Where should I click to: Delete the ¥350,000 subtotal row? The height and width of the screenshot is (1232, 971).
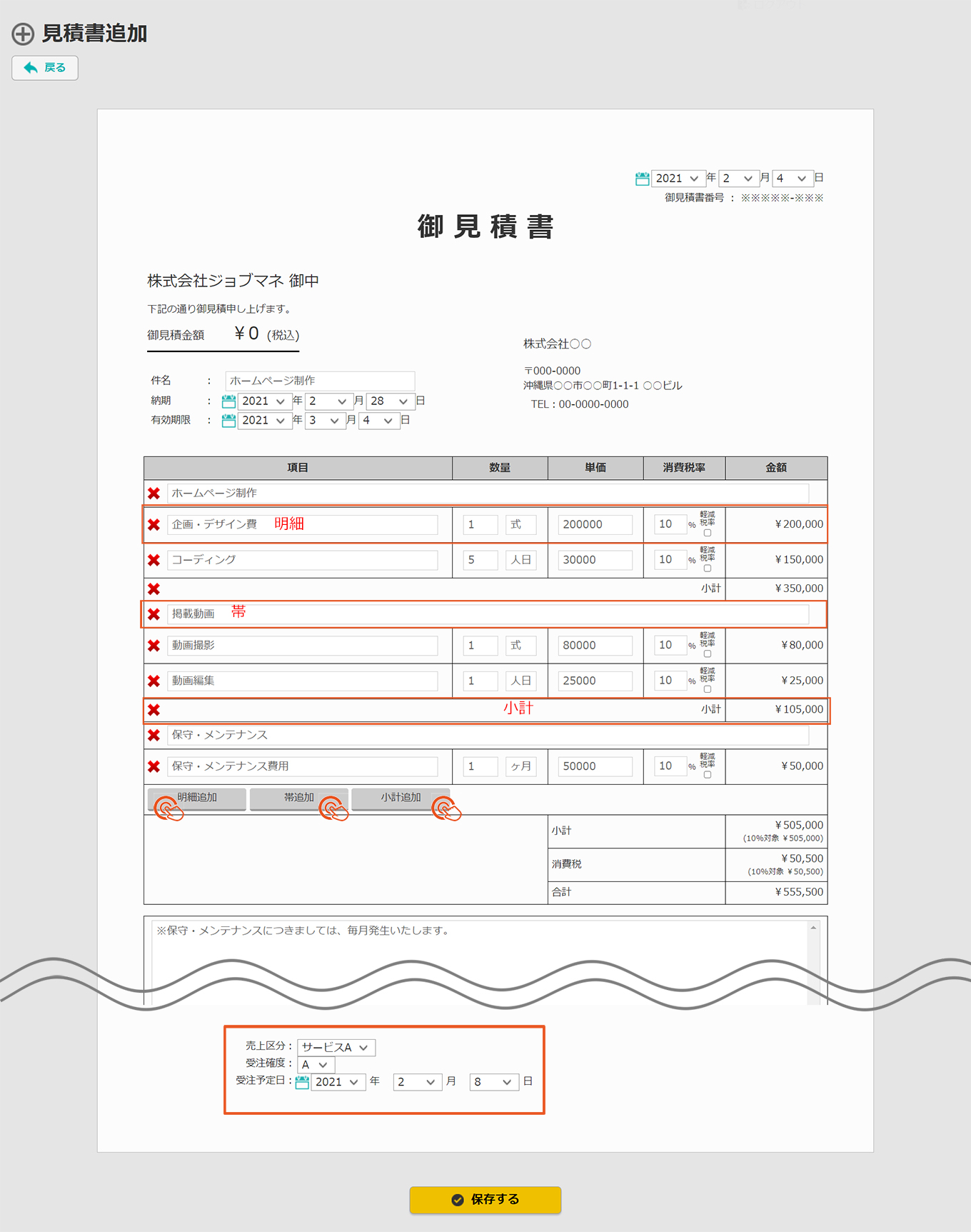pos(154,589)
